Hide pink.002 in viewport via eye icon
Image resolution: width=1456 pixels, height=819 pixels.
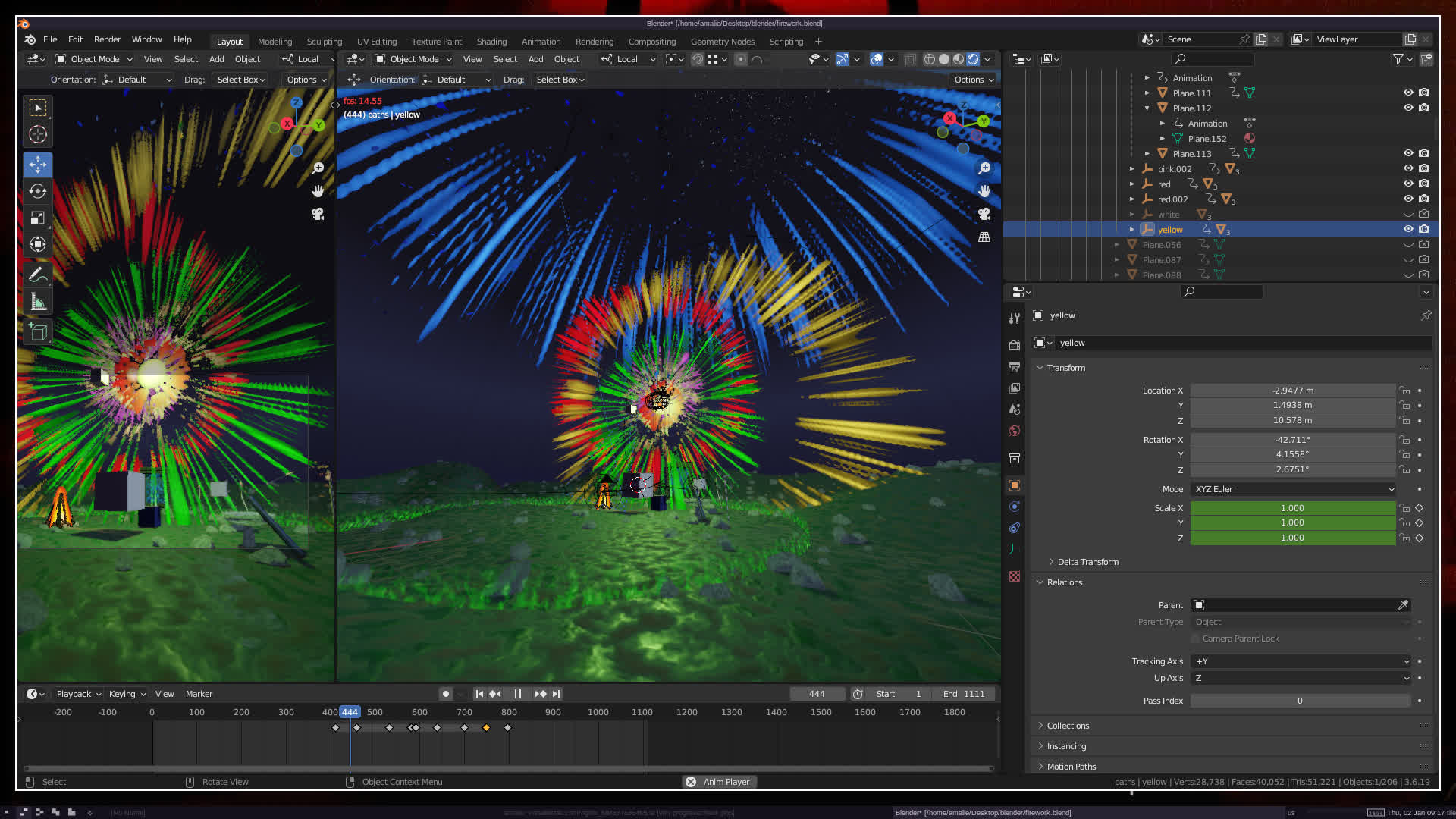[x=1408, y=168]
